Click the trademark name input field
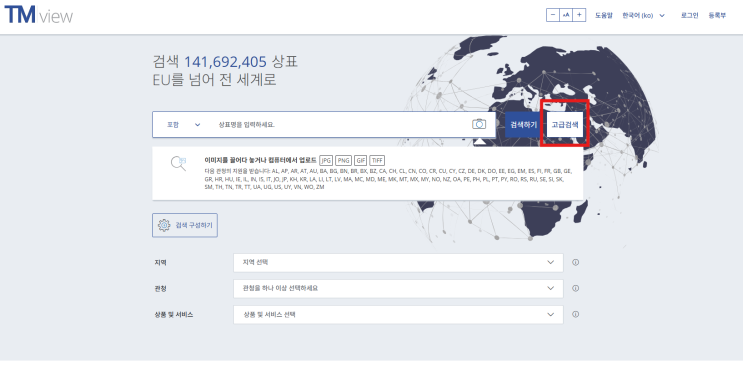 [341, 125]
